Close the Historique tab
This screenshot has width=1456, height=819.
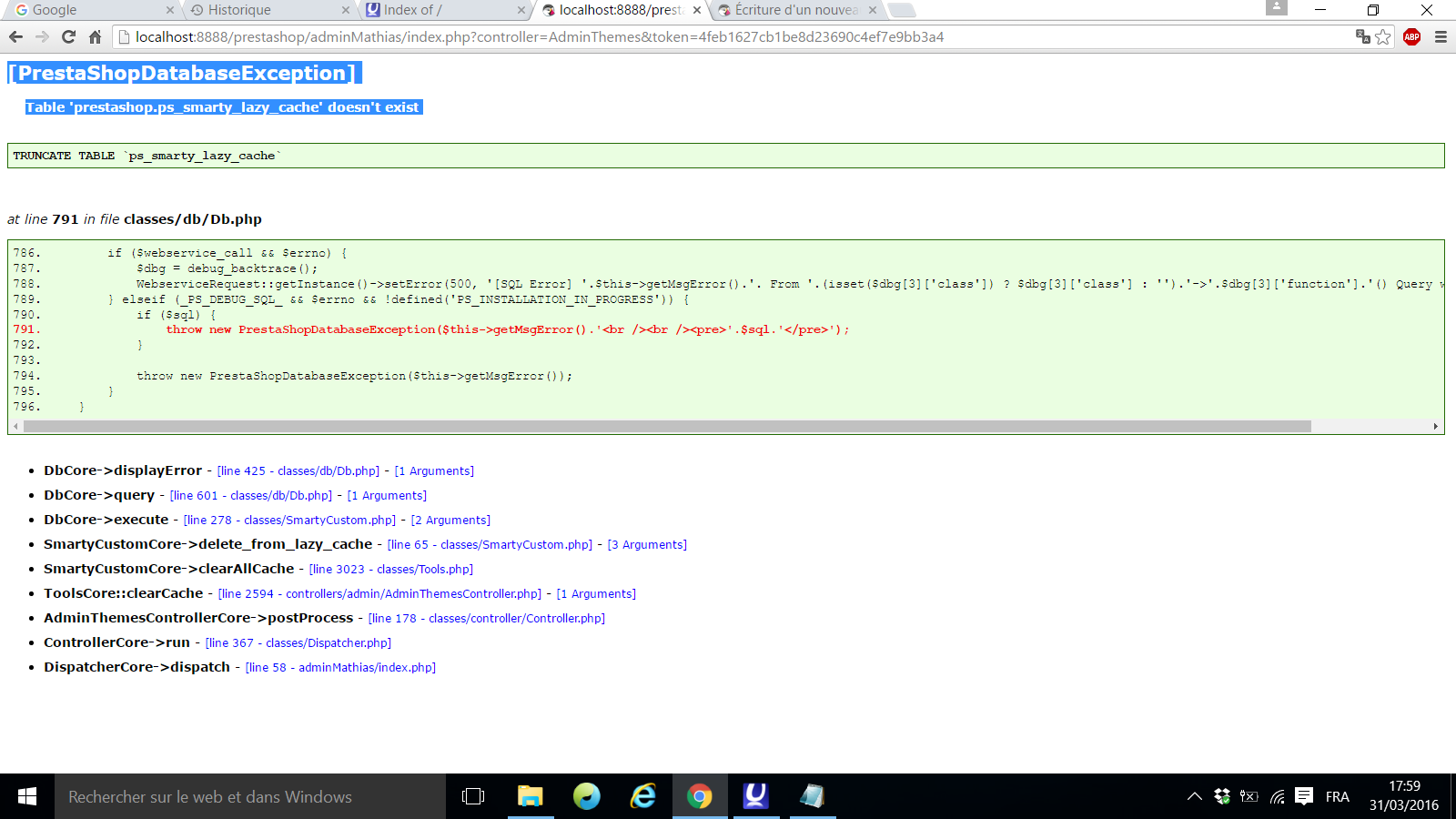point(346,10)
